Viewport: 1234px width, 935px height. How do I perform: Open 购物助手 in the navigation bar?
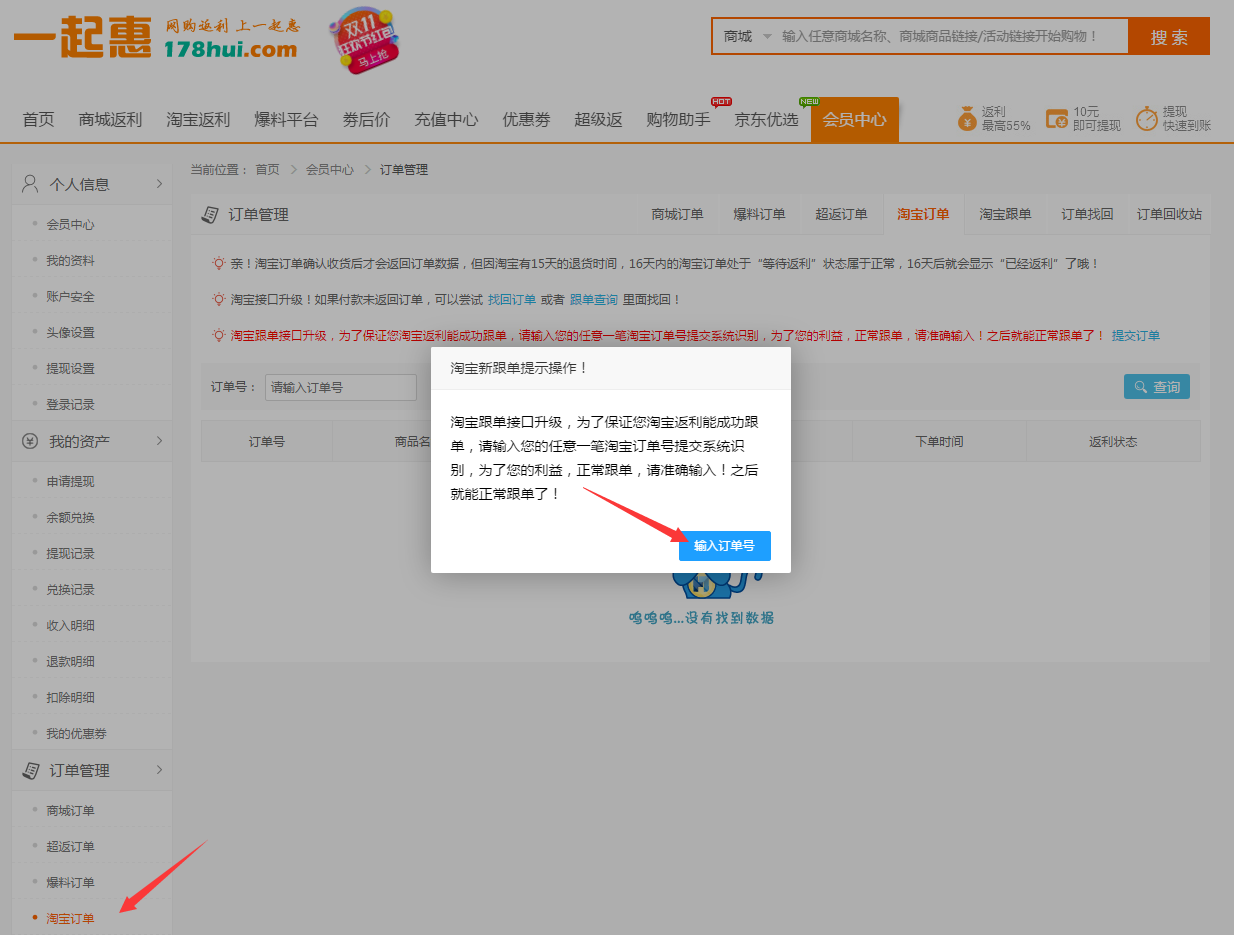tap(679, 120)
